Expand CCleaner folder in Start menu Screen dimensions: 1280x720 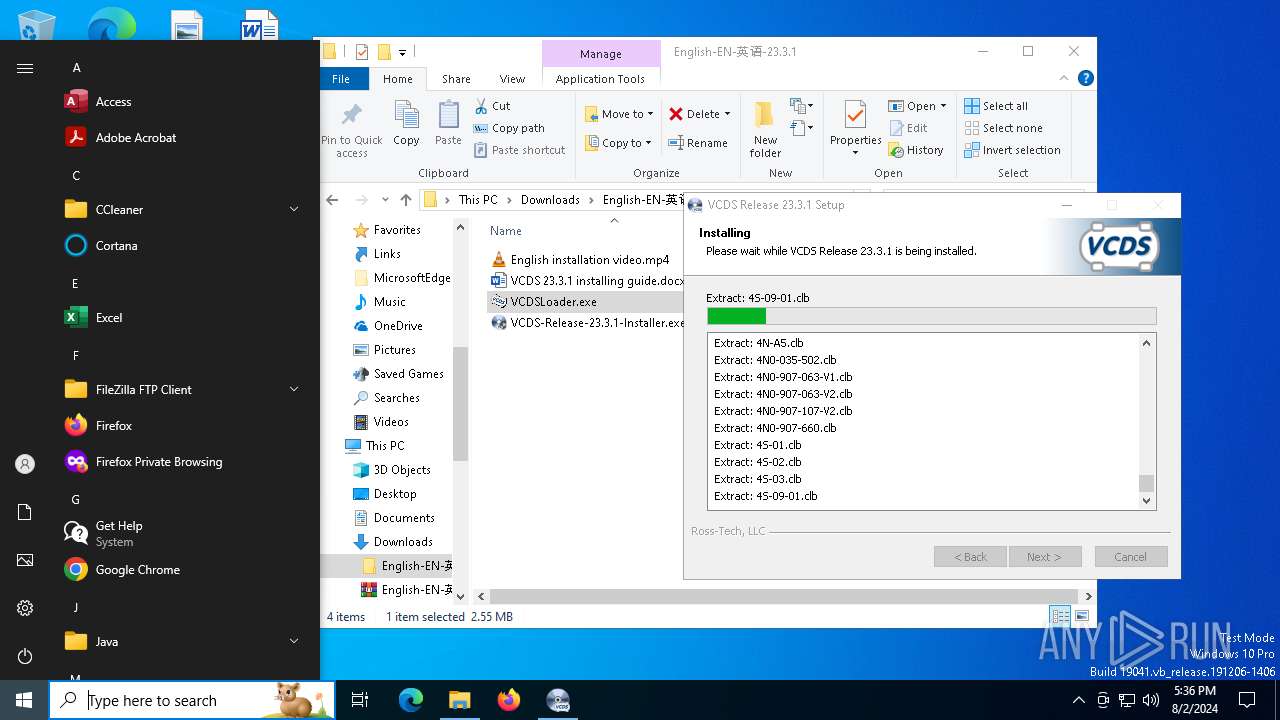(294, 210)
